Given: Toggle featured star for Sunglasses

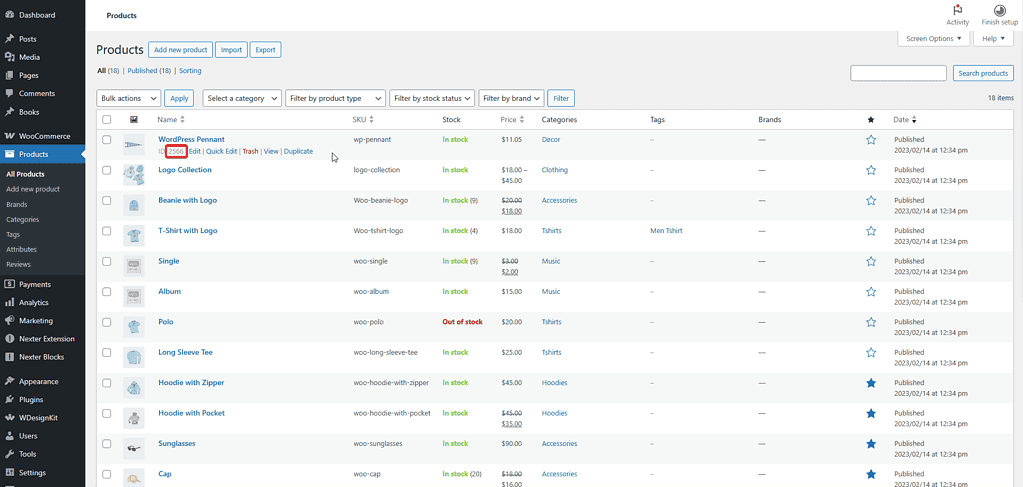Looking at the screenshot, I should pyautogui.click(x=870, y=444).
